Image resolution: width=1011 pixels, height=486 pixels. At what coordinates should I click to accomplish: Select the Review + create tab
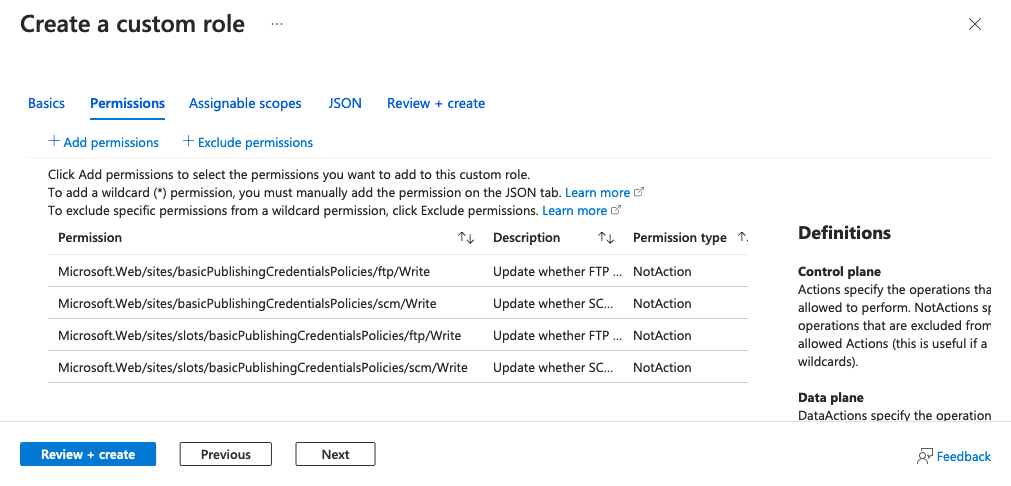436,103
